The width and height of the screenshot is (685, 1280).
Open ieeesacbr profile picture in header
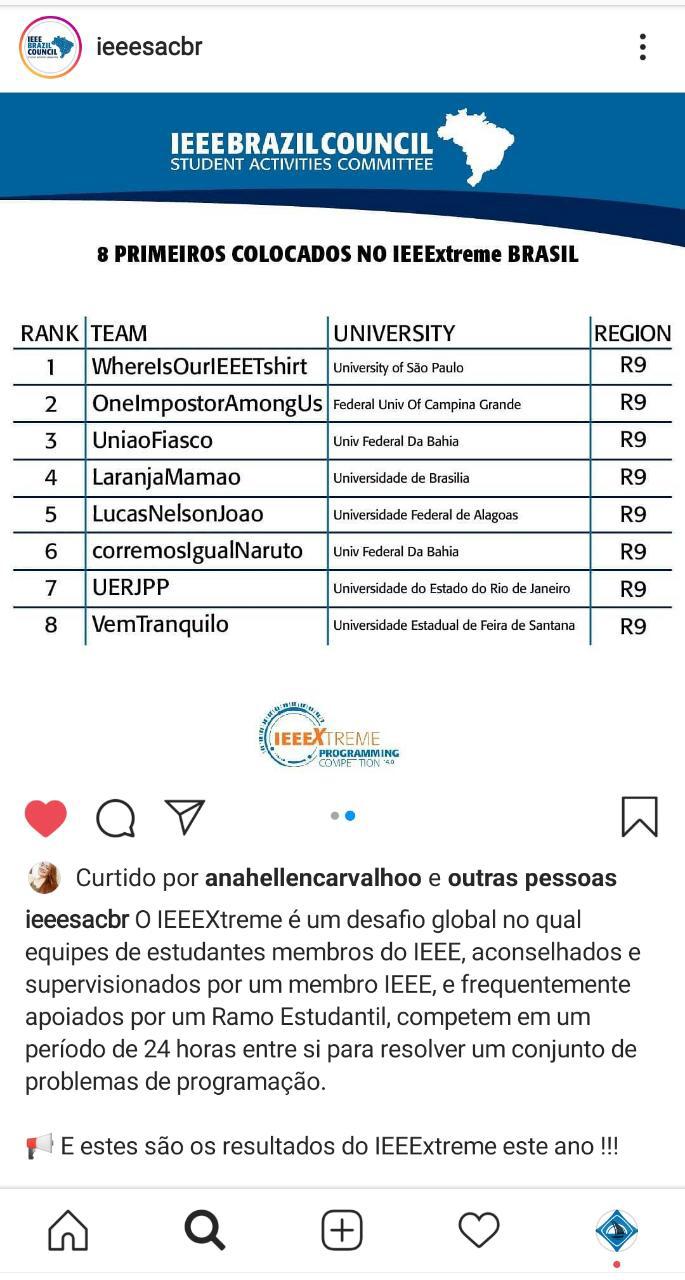click(x=50, y=47)
